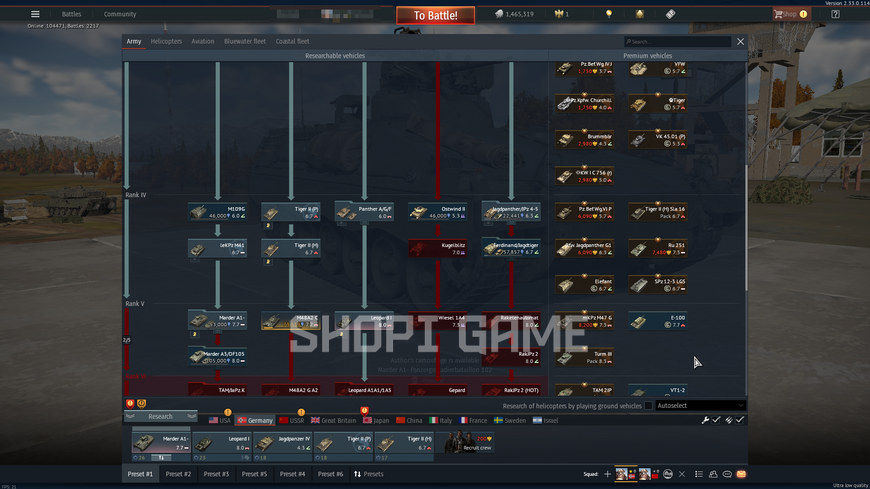
Task: Select the USSR nation
Action: pyautogui.click(x=292, y=420)
